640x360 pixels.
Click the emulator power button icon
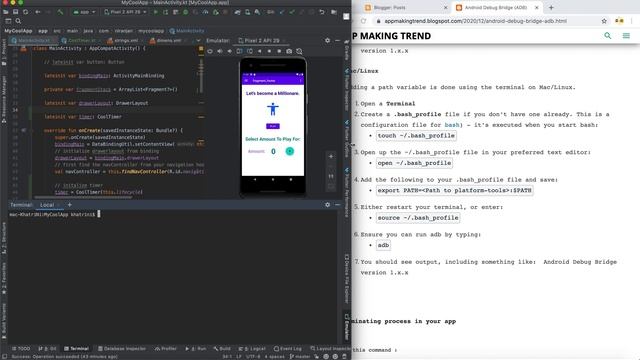pyautogui.click(x=210, y=51)
